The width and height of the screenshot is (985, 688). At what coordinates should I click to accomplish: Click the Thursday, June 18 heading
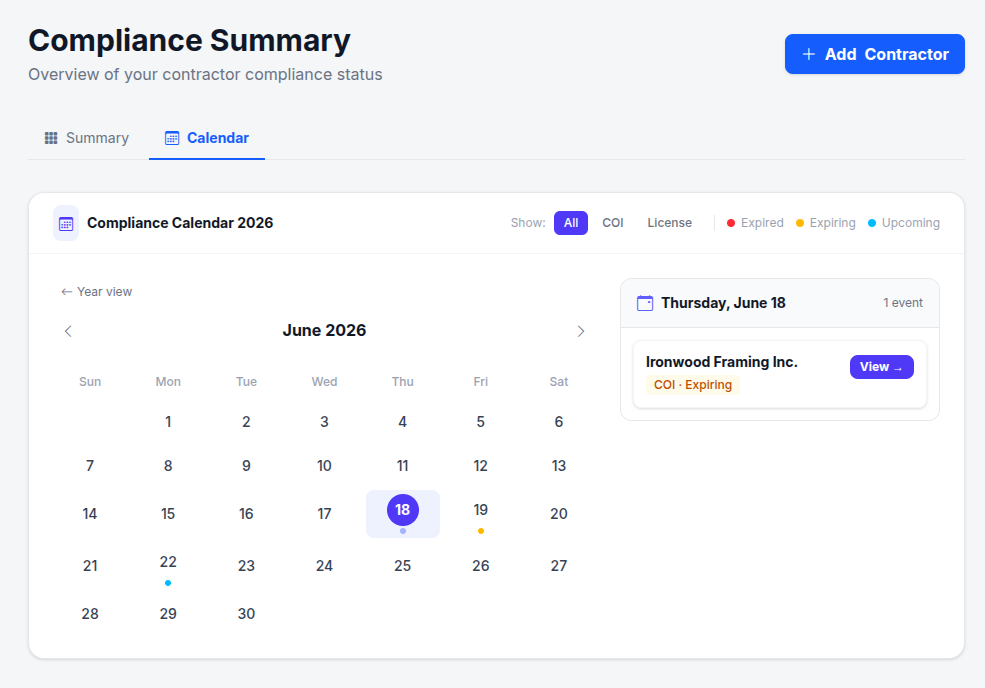pos(723,303)
